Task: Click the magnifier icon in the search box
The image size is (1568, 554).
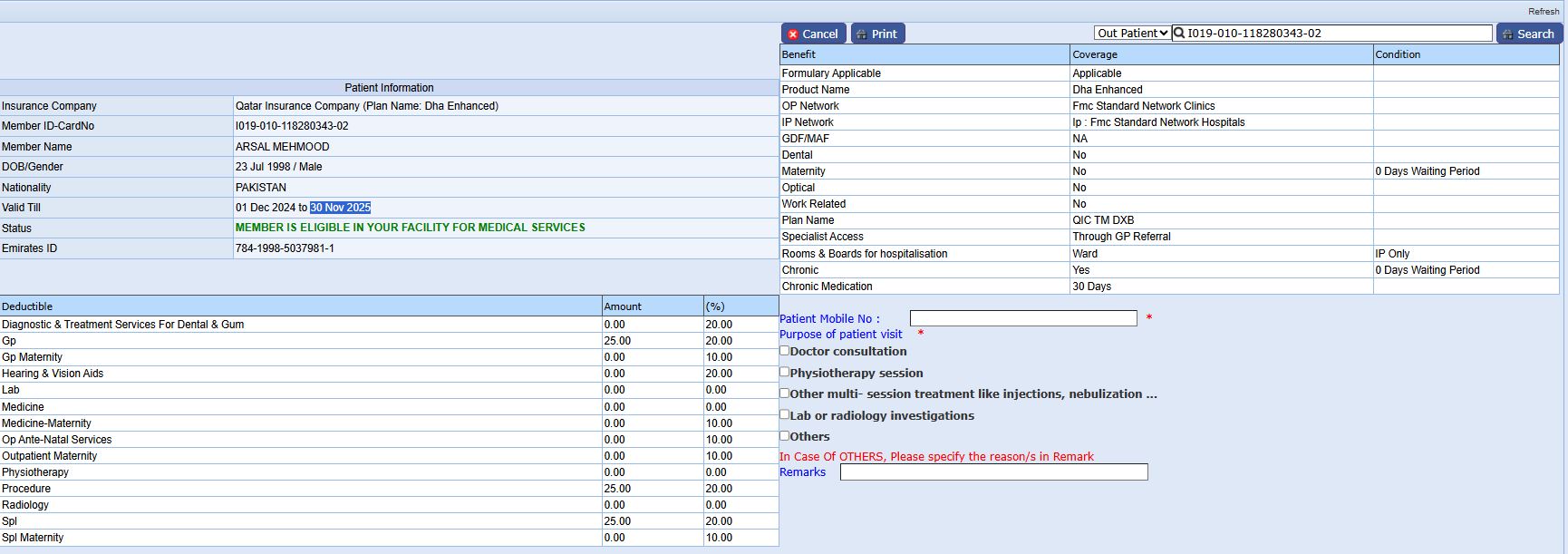Action: (x=1179, y=34)
